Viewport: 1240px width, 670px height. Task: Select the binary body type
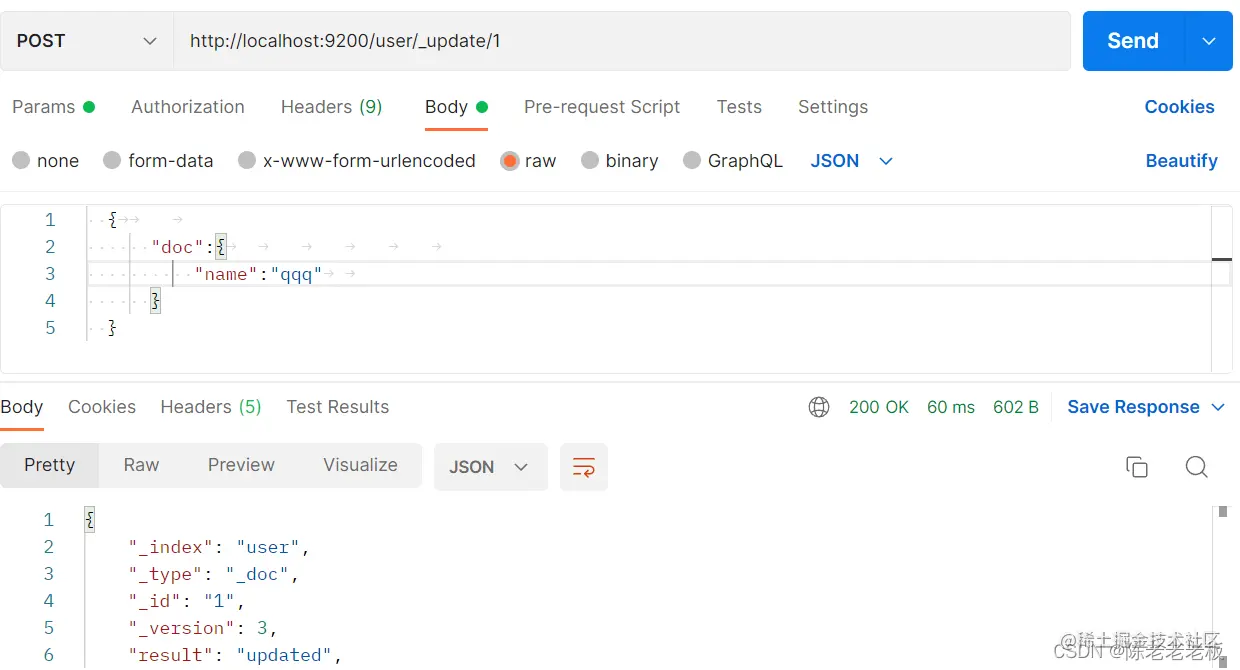[620, 161]
